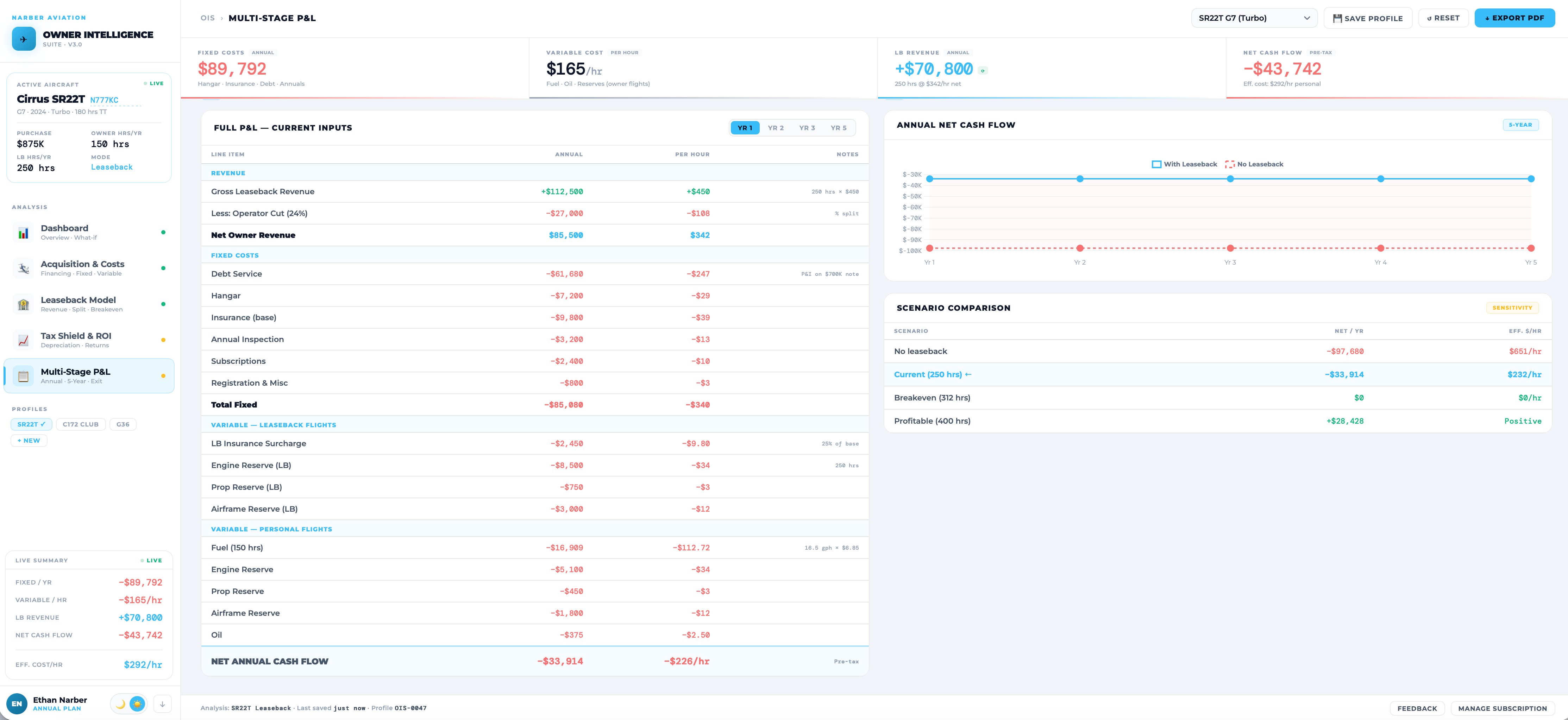1568x720 pixels.
Task: Reset the analysis inputs
Action: pos(1443,18)
